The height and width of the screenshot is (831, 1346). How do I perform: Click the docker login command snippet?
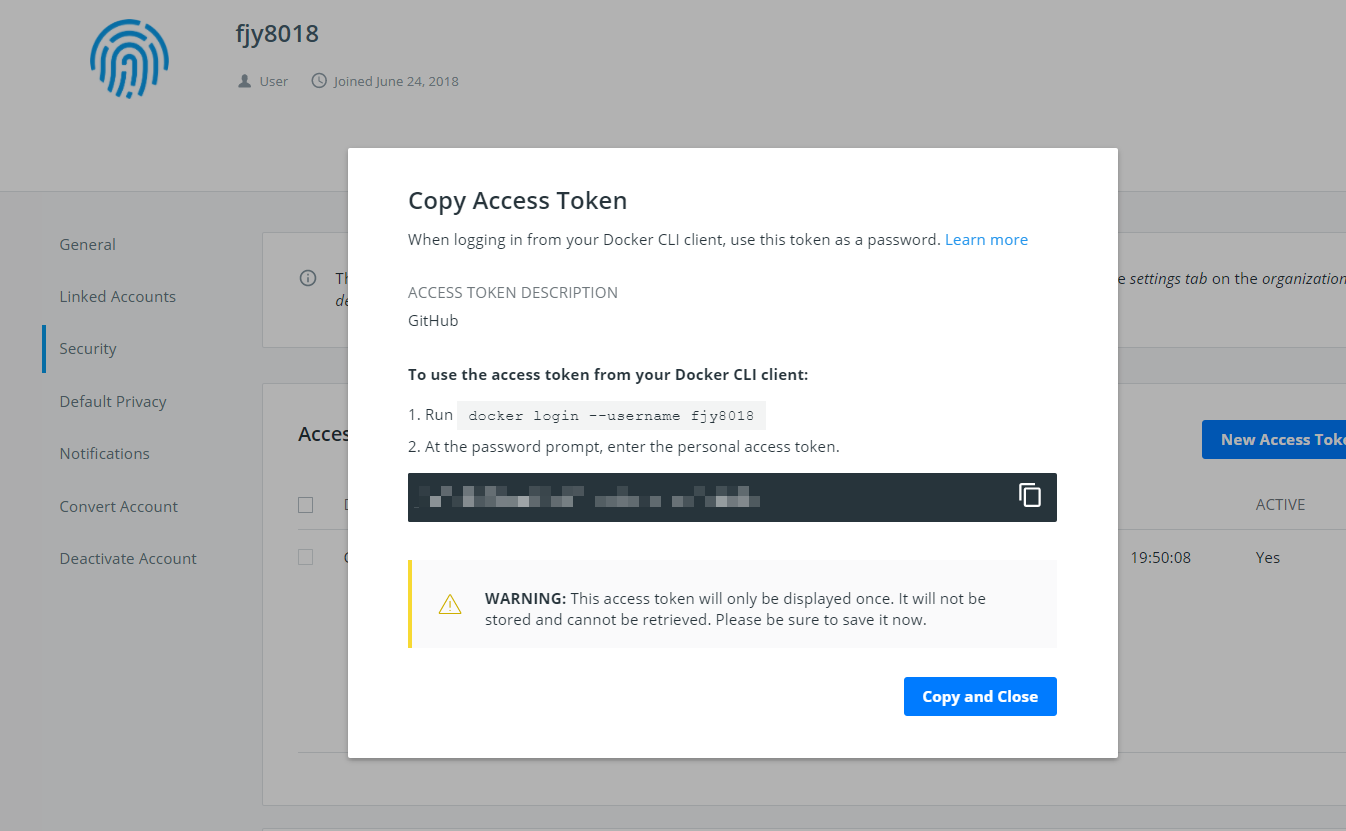pyautogui.click(x=611, y=415)
